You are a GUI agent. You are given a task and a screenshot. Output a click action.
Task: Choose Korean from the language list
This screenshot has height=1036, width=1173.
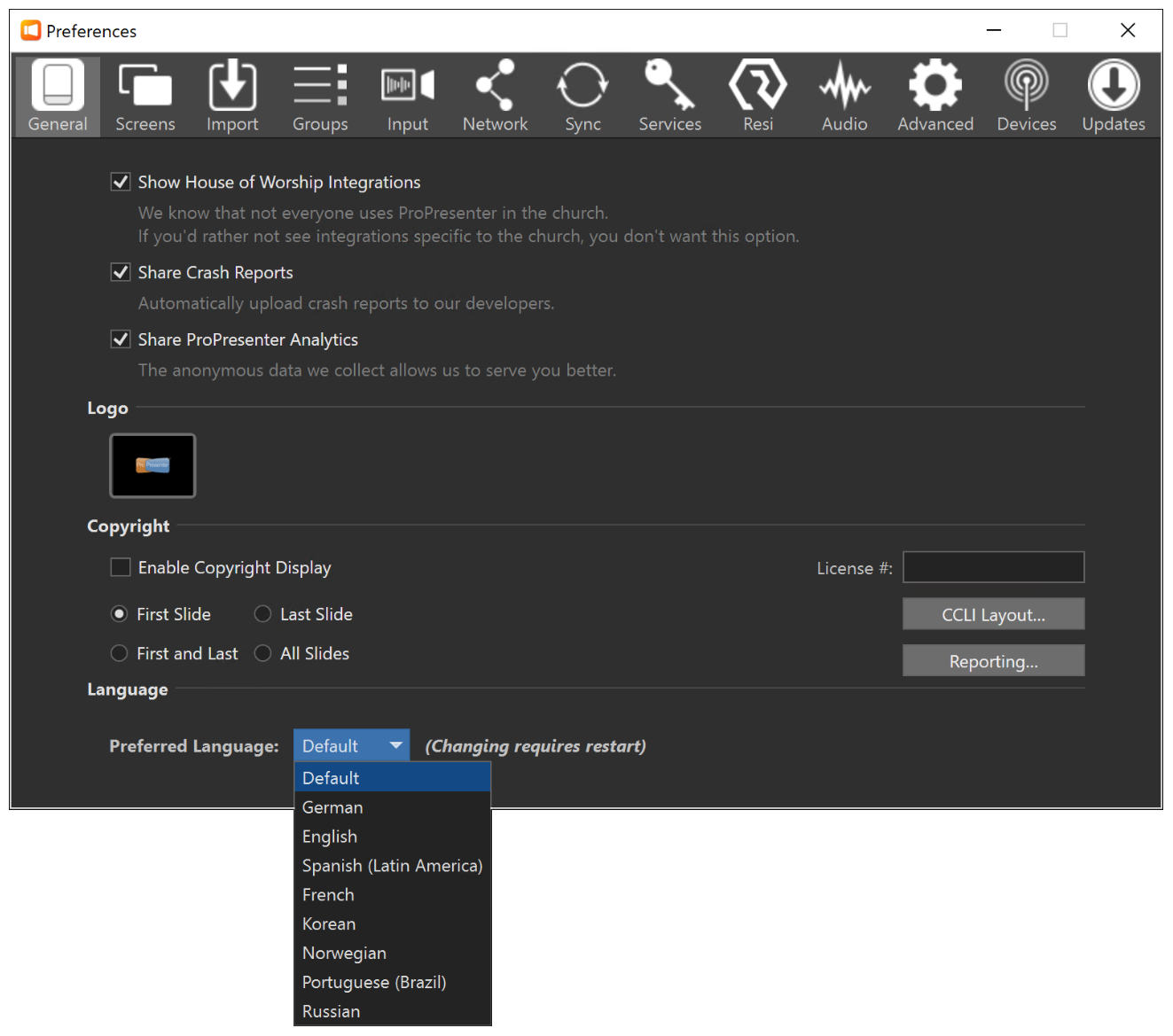pyautogui.click(x=393, y=924)
